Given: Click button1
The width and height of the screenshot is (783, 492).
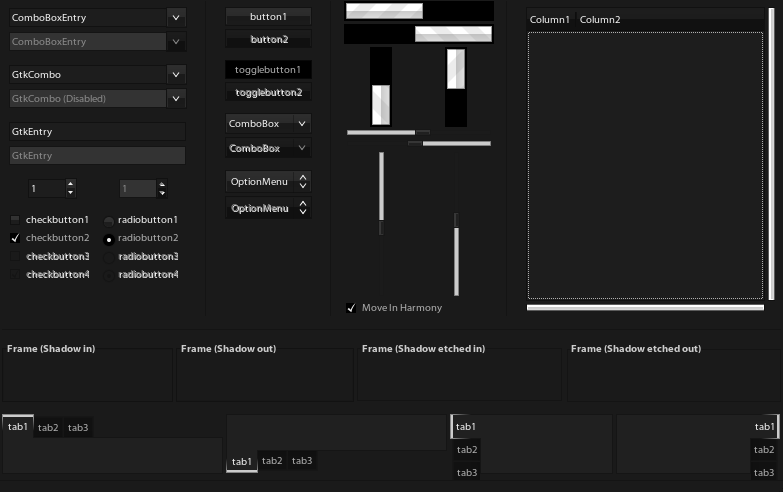Looking at the screenshot, I should 268,16.
